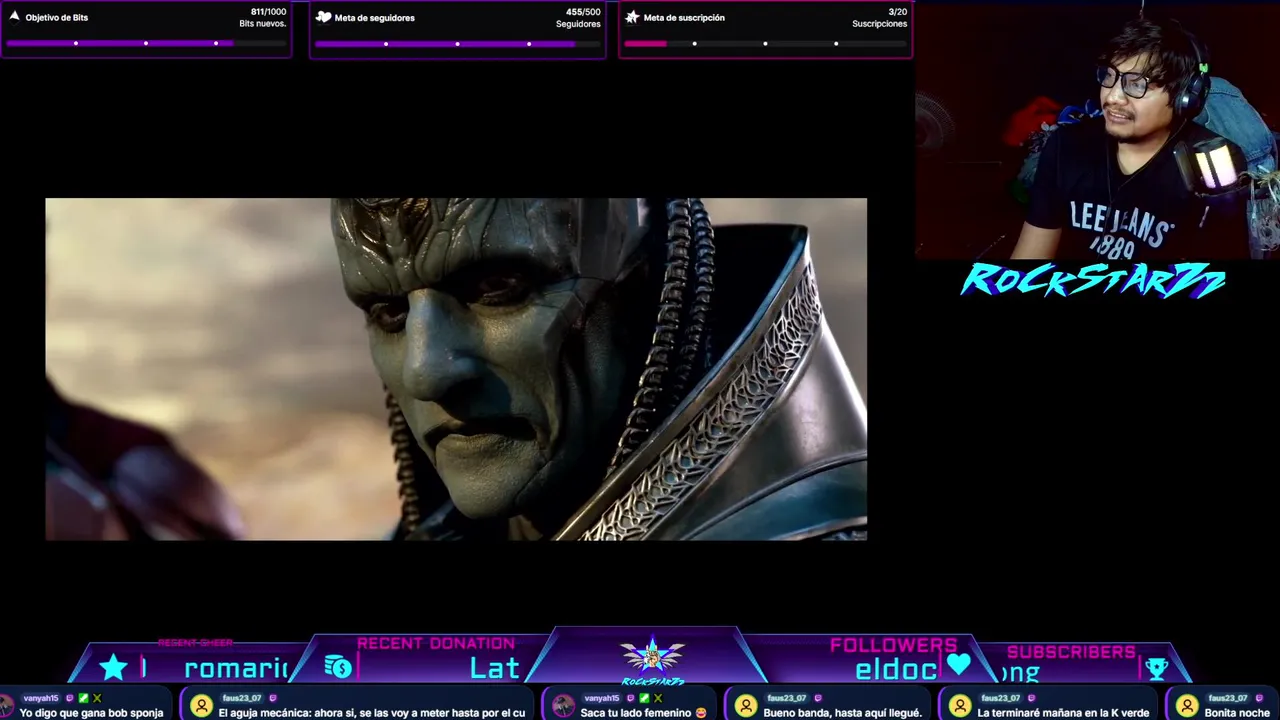Image resolution: width=1280 pixels, height=720 pixels.
Task: Click faus23_07's avatar beside the aguja mecánica message
Action: [201, 706]
